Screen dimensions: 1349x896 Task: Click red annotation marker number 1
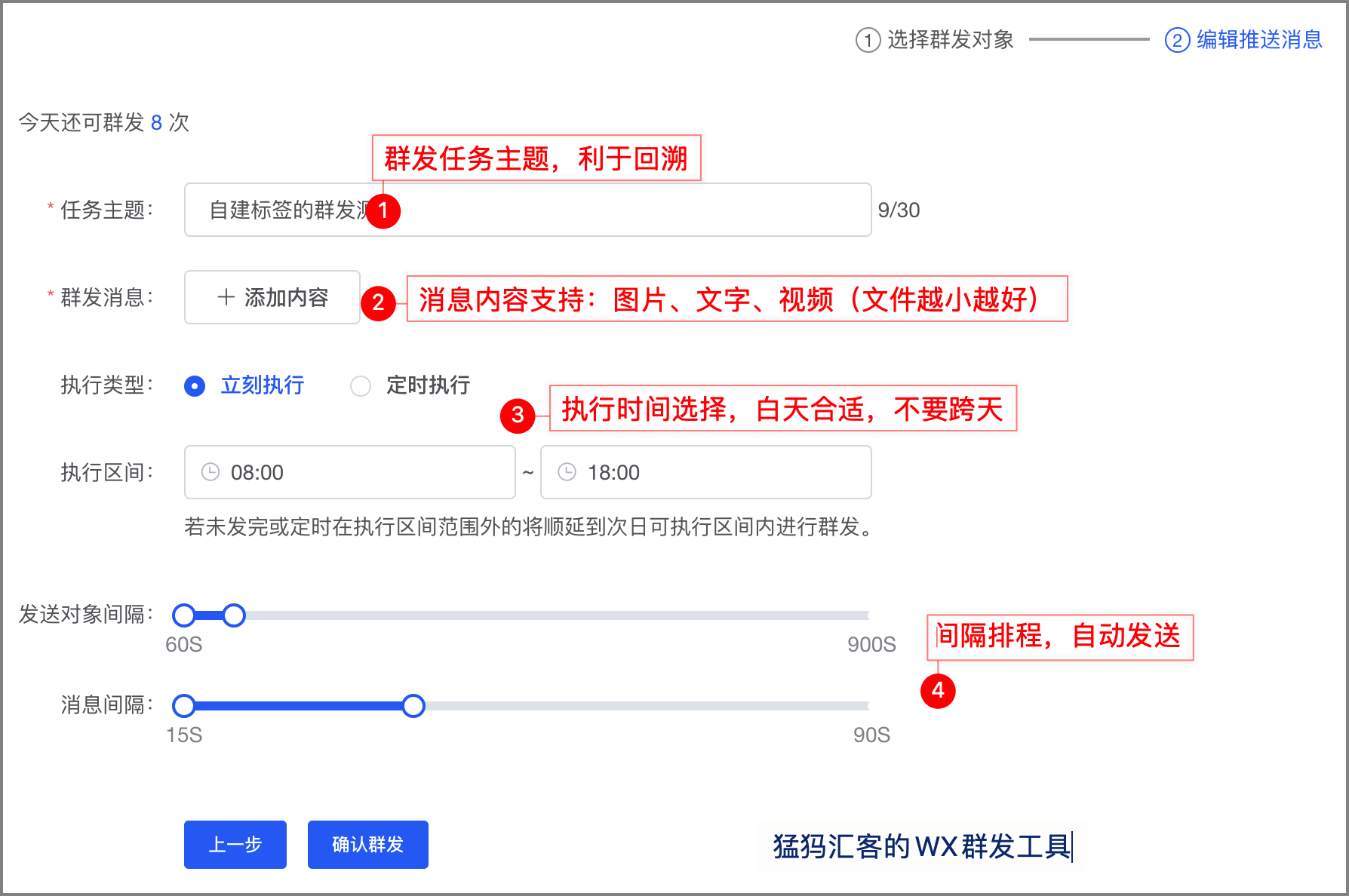coord(383,210)
